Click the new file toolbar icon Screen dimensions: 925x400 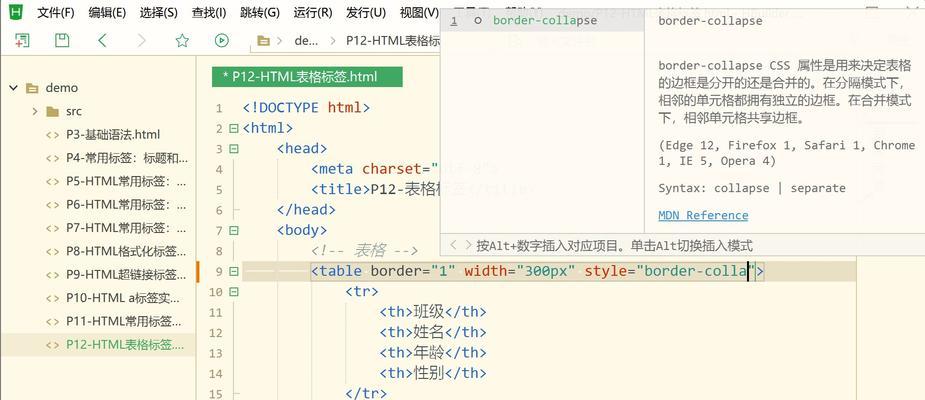[x=22, y=40]
